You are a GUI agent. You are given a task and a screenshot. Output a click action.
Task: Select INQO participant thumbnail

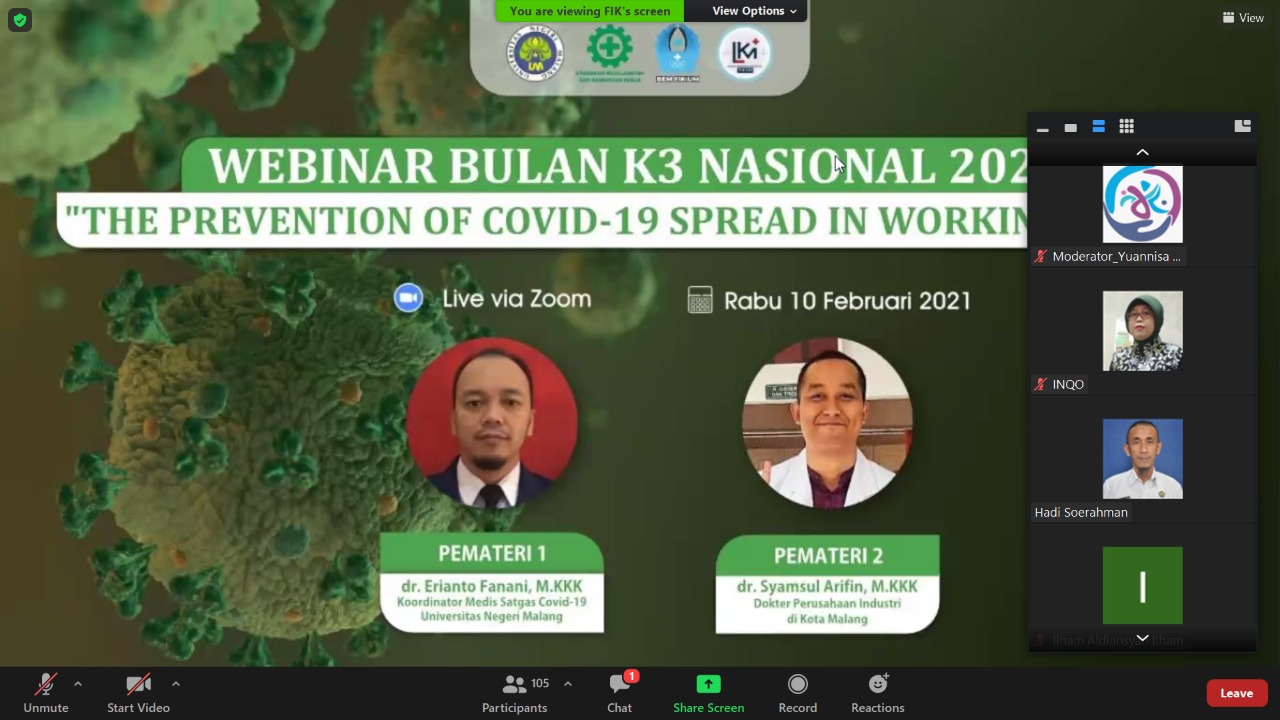point(1143,331)
